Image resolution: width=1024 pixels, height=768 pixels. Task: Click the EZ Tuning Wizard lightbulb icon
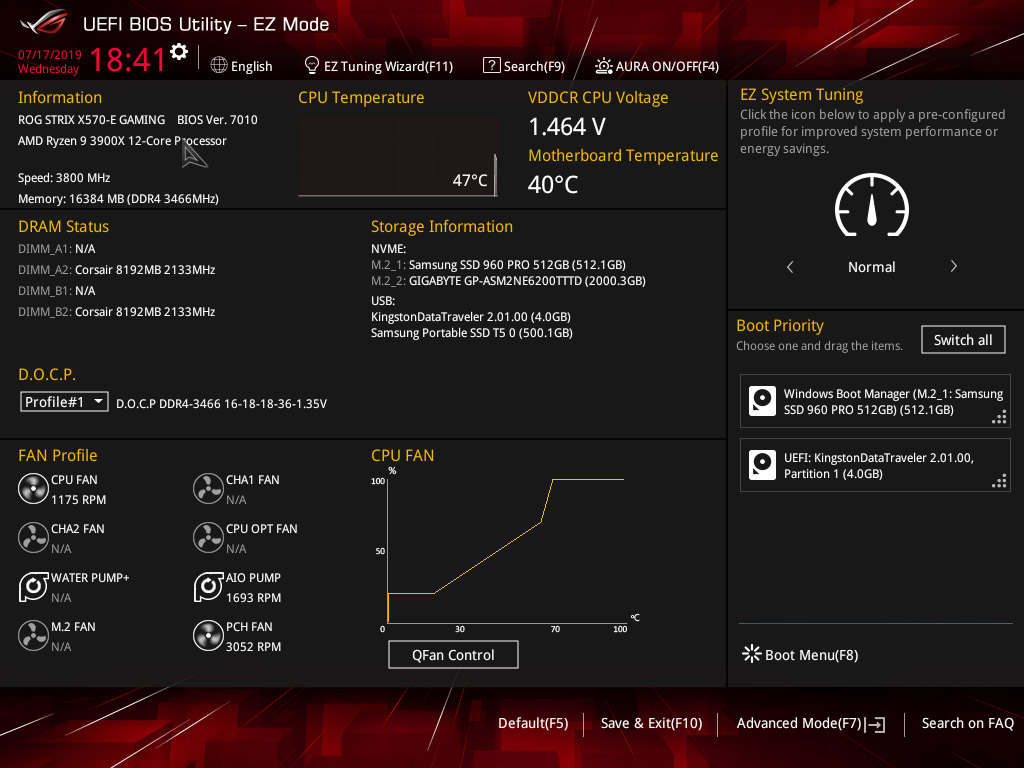(x=312, y=65)
